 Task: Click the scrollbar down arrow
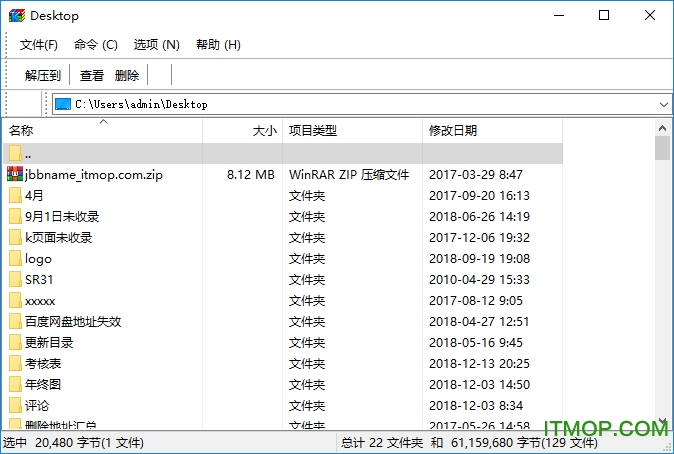(662, 420)
